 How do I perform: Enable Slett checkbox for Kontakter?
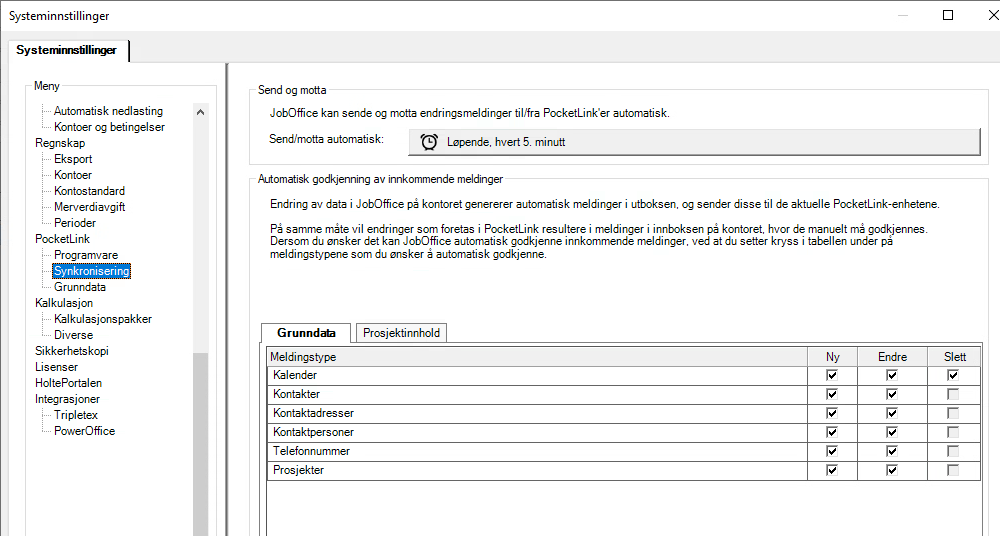pyautogui.click(x=953, y=394)
